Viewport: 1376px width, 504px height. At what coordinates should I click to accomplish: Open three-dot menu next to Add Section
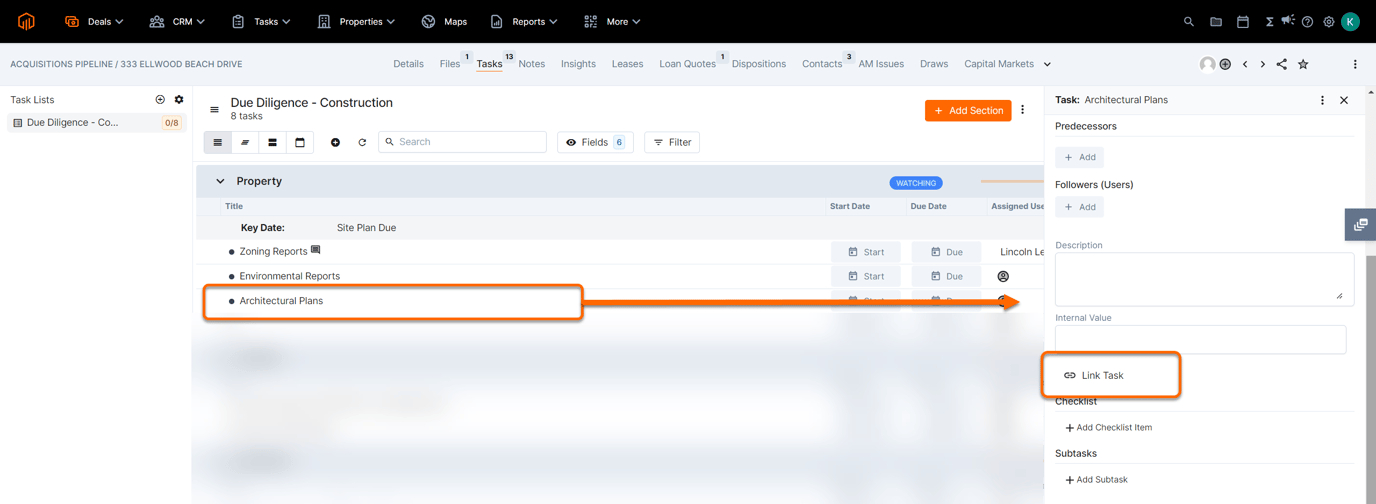[x=1023, y=110]
